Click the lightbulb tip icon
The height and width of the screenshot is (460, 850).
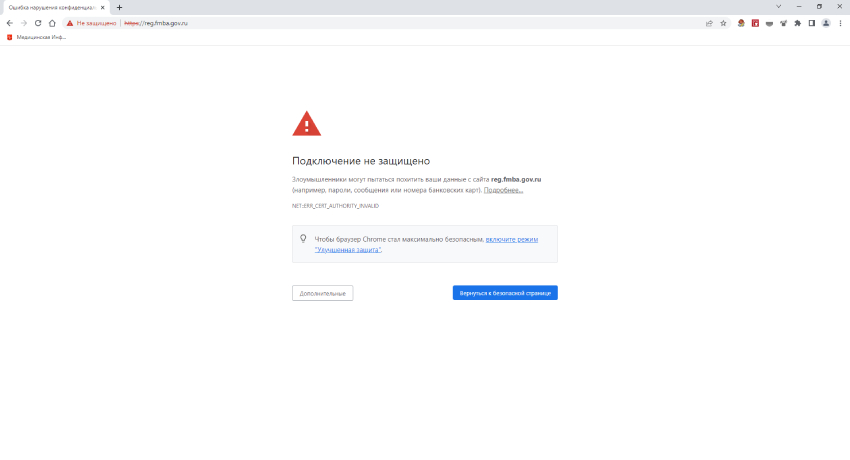click(x=303, y=238)
